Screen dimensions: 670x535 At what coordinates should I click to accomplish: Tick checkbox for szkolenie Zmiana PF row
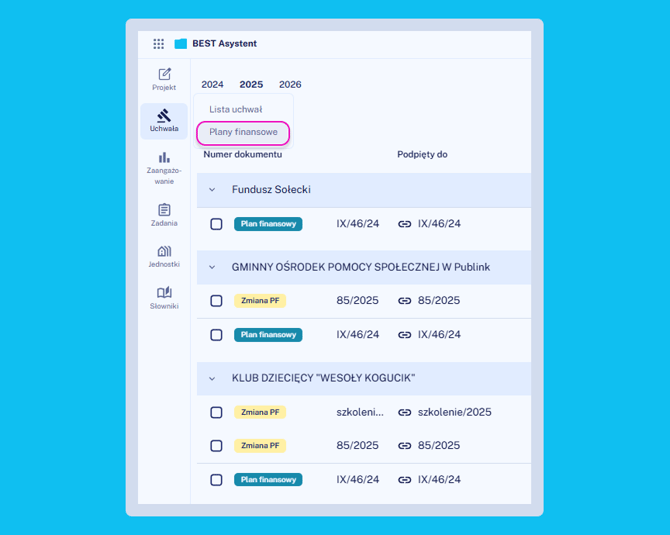216,412
